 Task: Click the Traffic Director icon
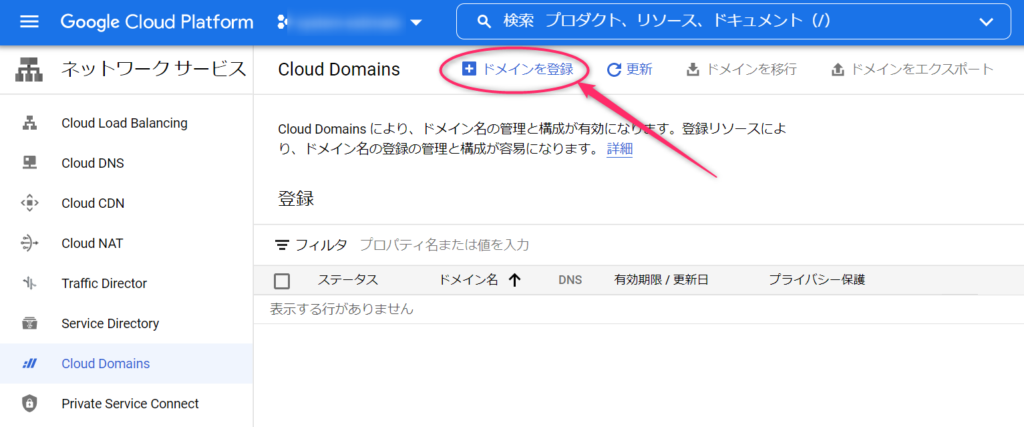tap(29, 283)
